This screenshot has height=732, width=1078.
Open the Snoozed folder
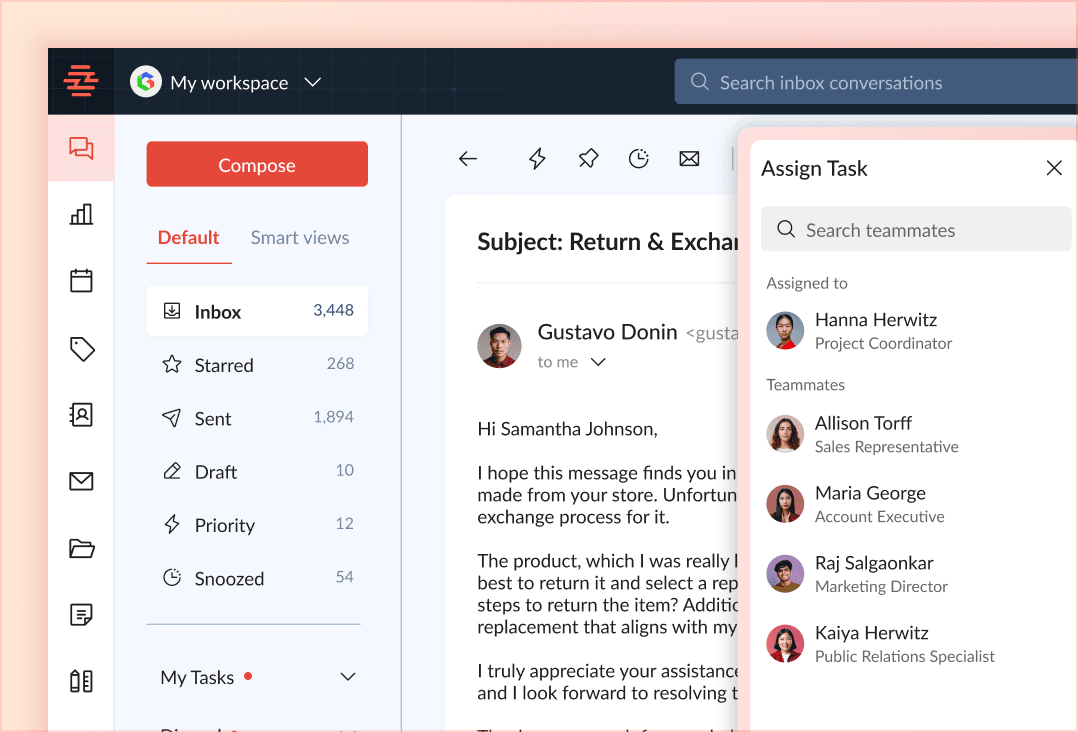(257, 578)
